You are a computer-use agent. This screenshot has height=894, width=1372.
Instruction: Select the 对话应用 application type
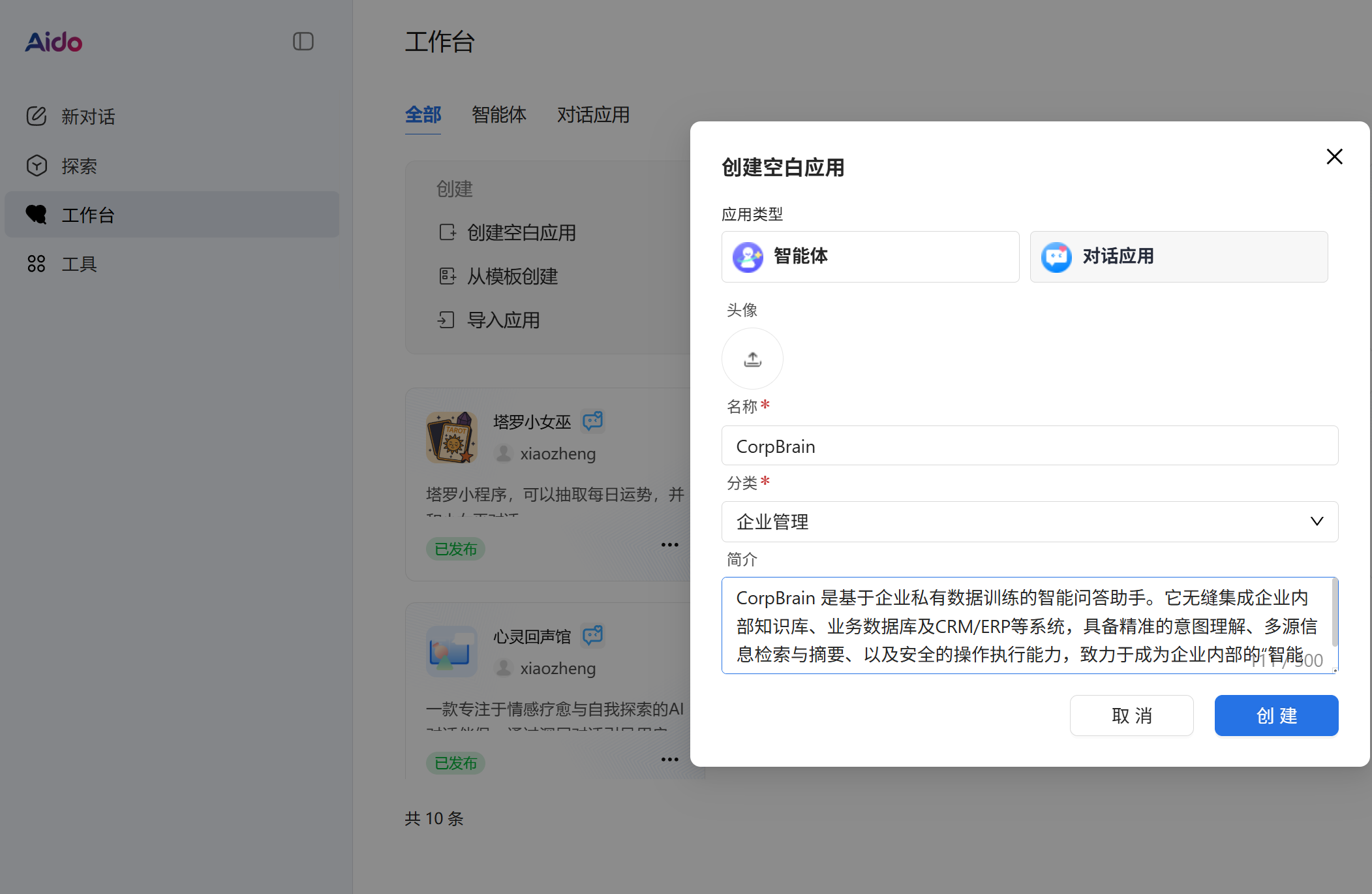coord(1178,256)
